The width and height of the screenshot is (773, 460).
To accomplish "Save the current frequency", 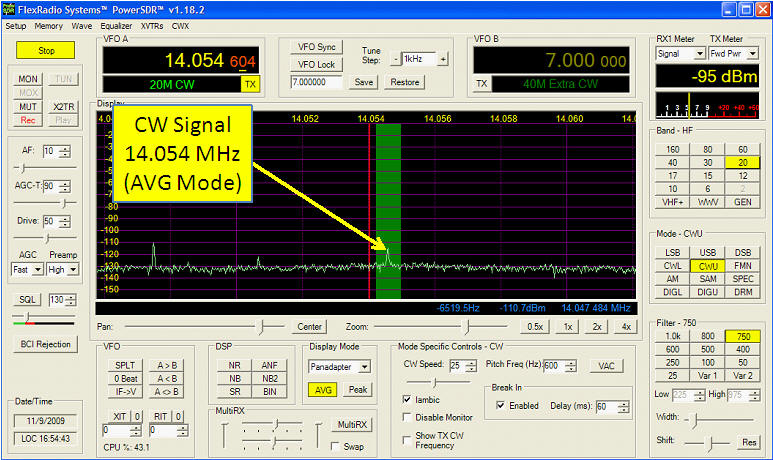I will tap(364, 82).
